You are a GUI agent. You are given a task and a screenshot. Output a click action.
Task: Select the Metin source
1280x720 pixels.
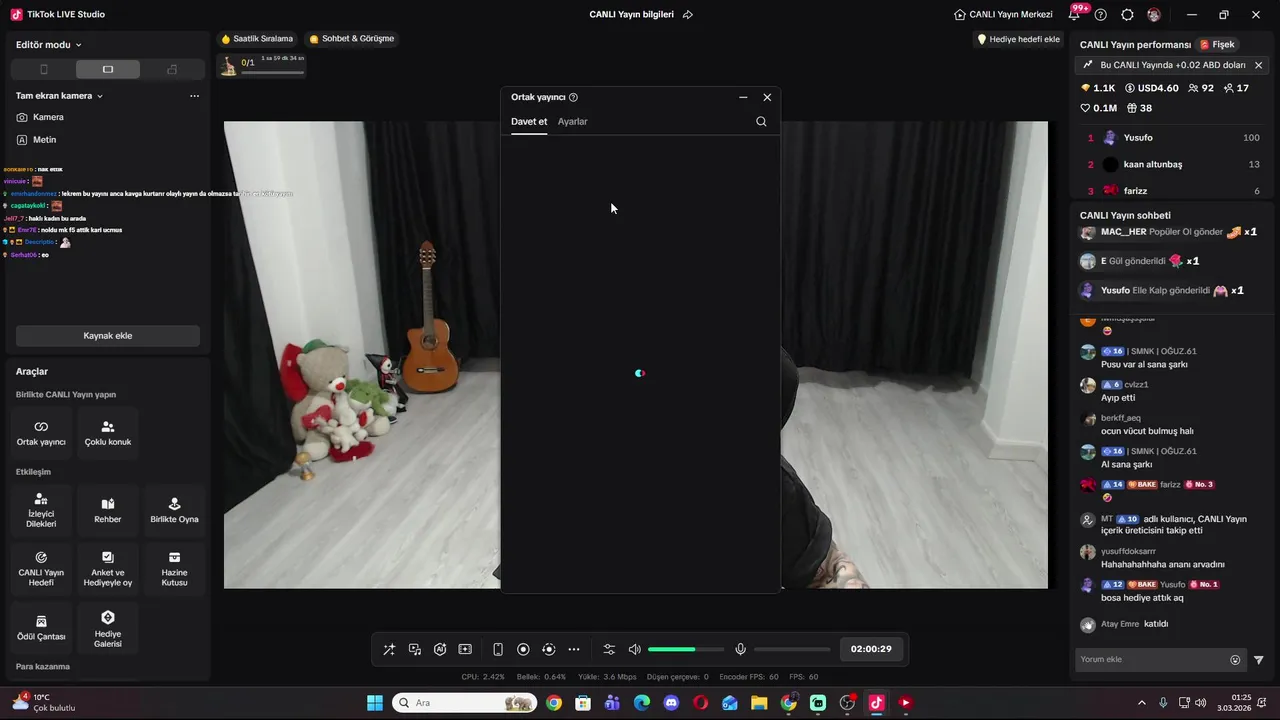point(44,140)
